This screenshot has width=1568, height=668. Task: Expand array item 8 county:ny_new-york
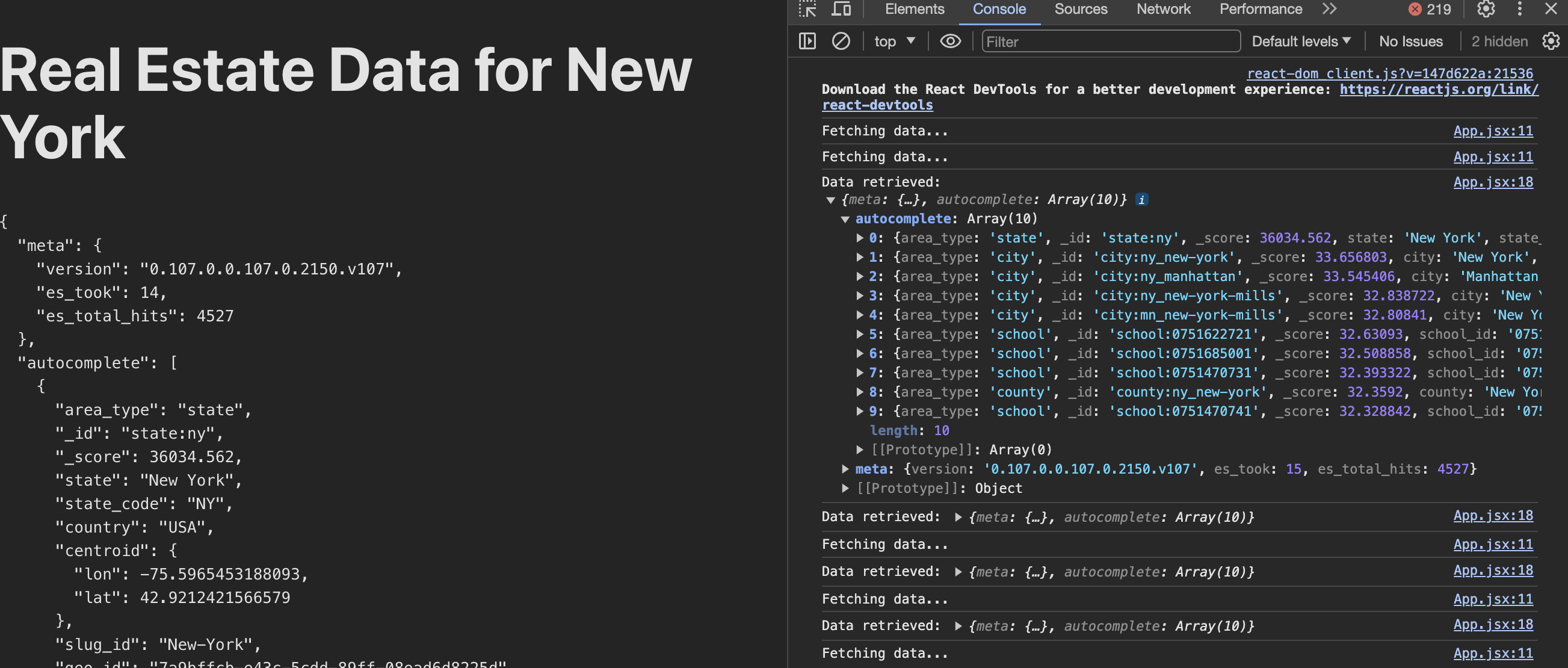pos(859,392)
